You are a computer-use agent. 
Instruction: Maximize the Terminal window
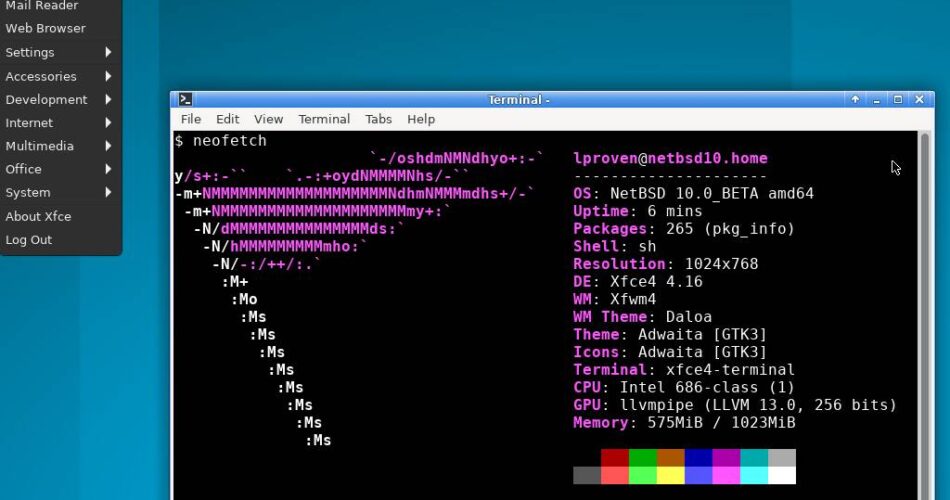coord(898,99)
